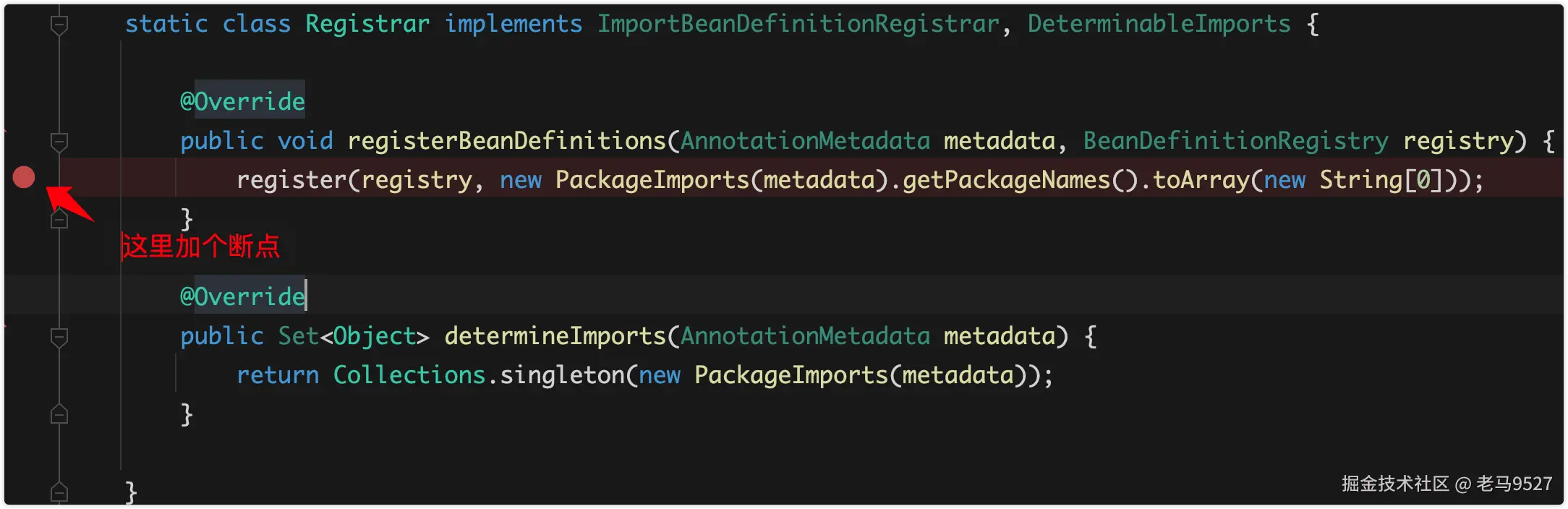Screen dimensions: 1568x509
Task: Click the BeanDefinitionRegistry parameter type
Action: click(x=1235, y=141)
